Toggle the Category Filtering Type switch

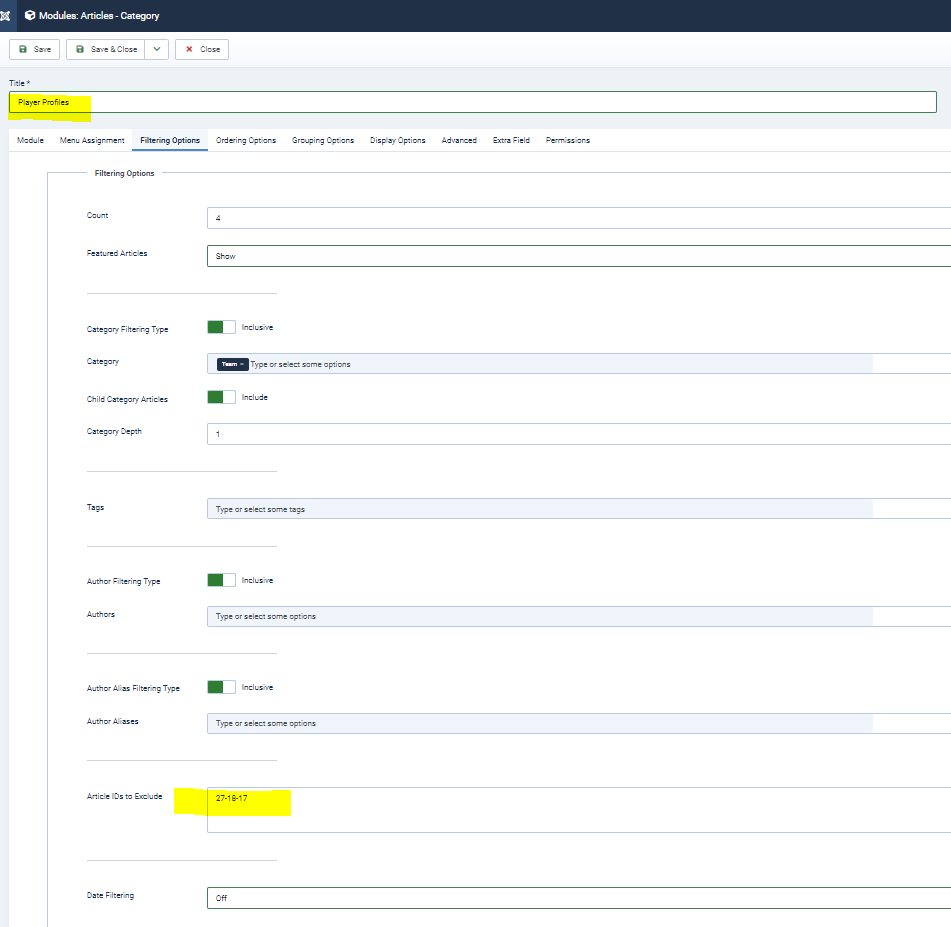(221, 327)
